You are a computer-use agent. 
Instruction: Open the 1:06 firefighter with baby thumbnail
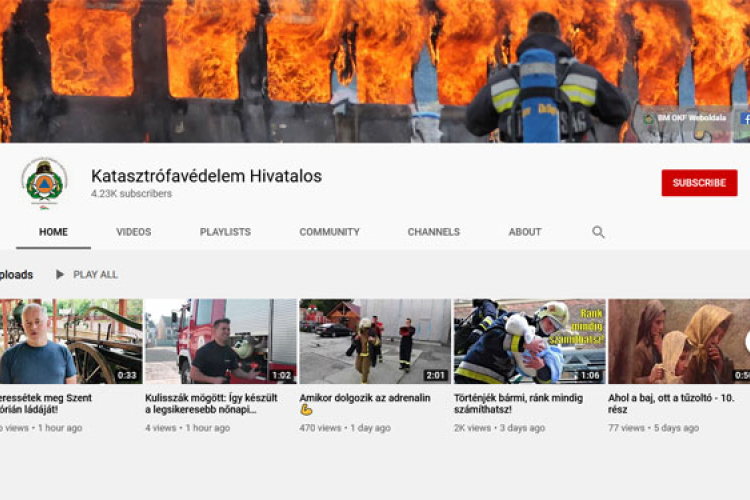pos(529,341)
